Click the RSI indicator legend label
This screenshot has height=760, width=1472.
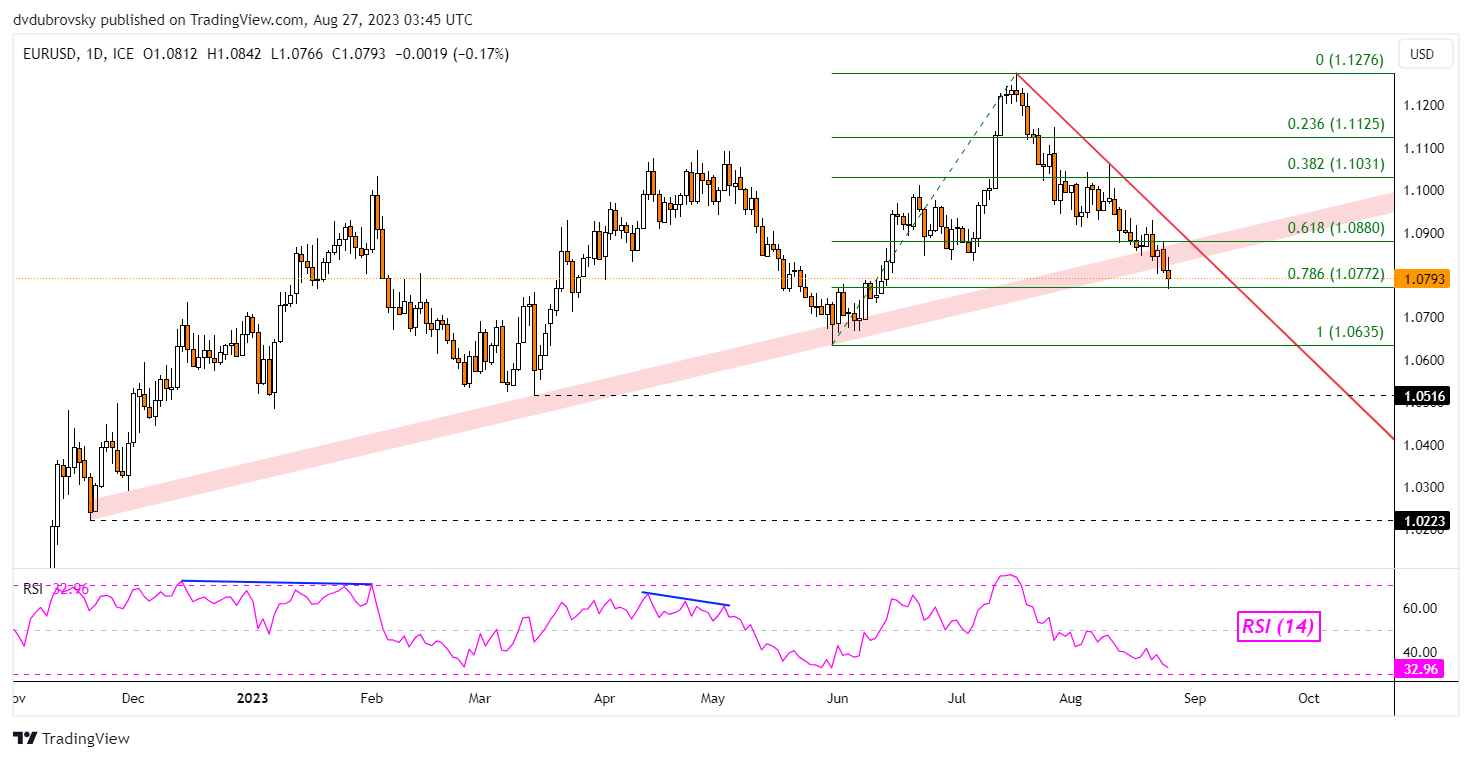[x=33, y=589]
